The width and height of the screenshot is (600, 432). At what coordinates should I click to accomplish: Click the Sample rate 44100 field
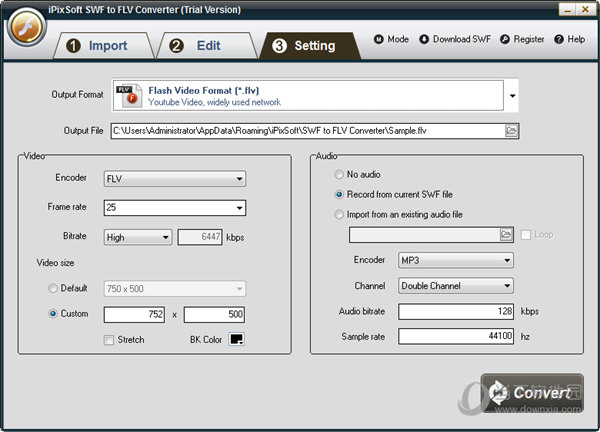coord(456,336)
